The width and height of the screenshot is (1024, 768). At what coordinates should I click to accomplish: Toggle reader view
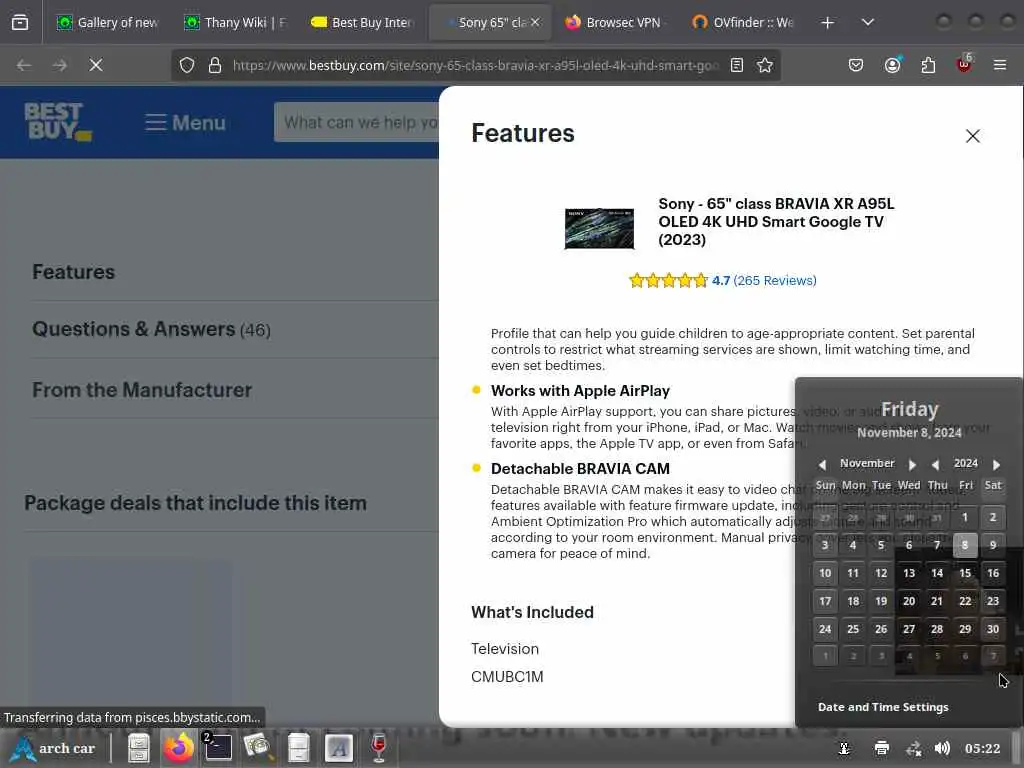[x=737, y=65]
